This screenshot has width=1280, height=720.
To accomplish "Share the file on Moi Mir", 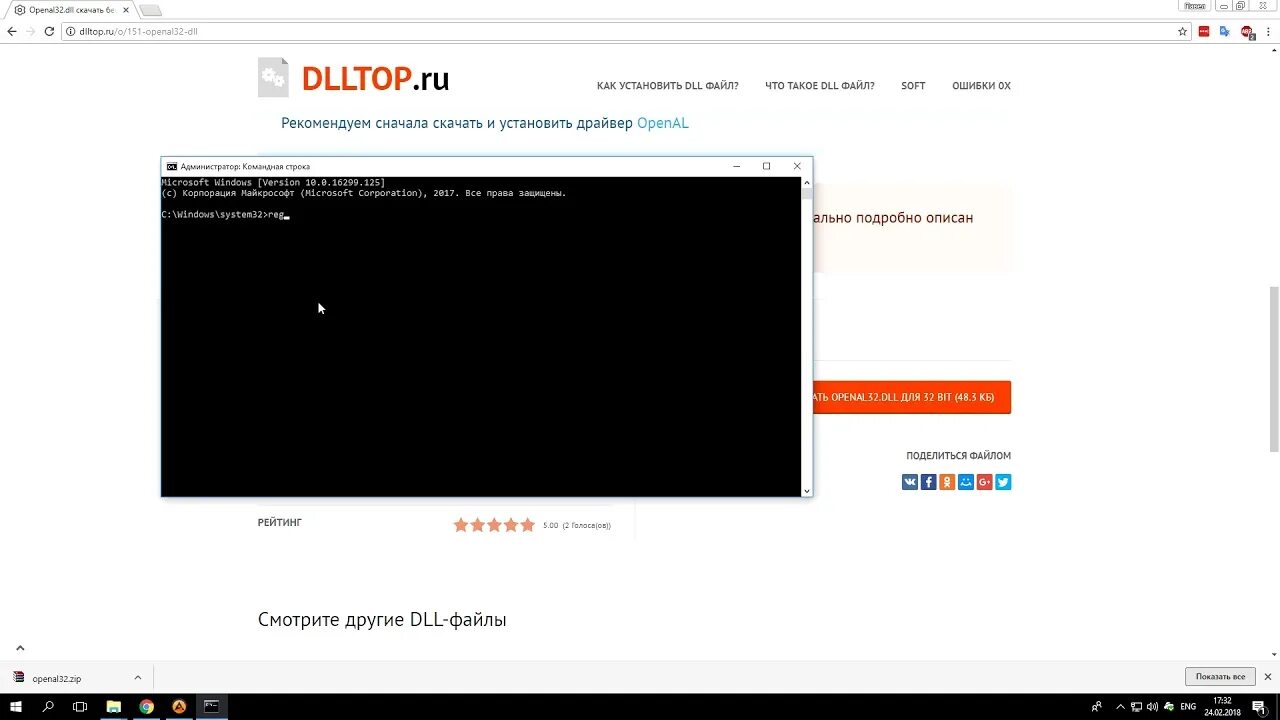I will (x=966, y=482).
